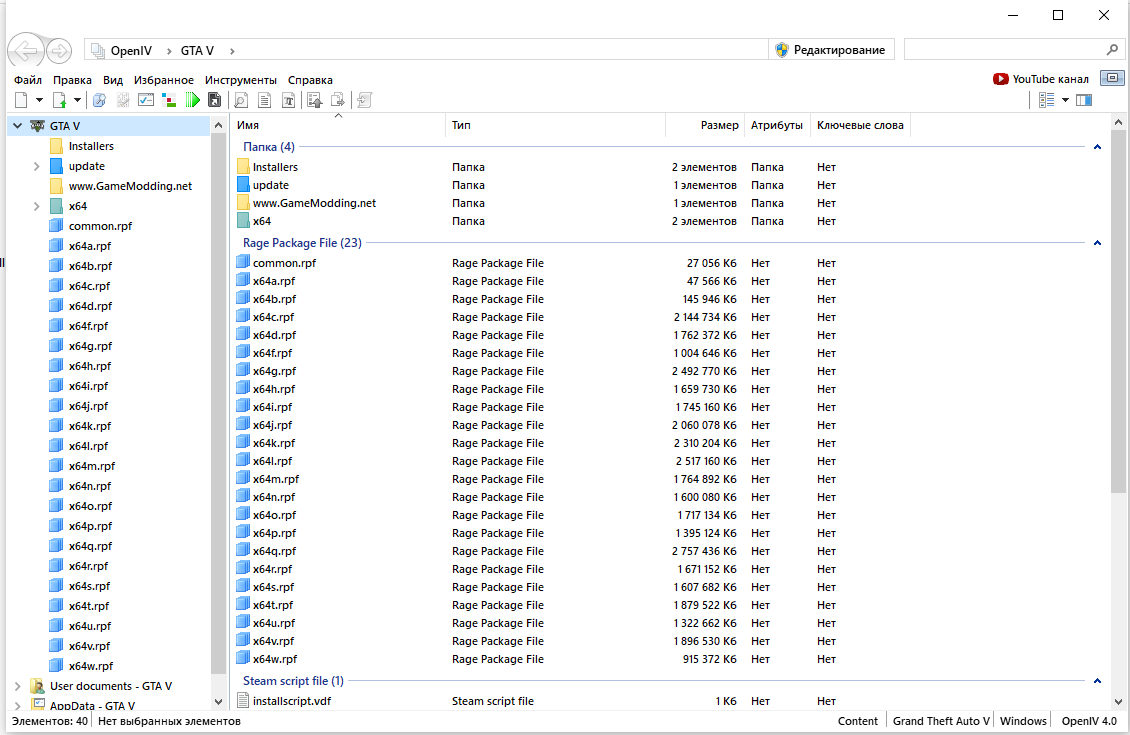Click OpenIV in the address breadcrumb
Screen dimensions: 1130x735
pos(131,50)
